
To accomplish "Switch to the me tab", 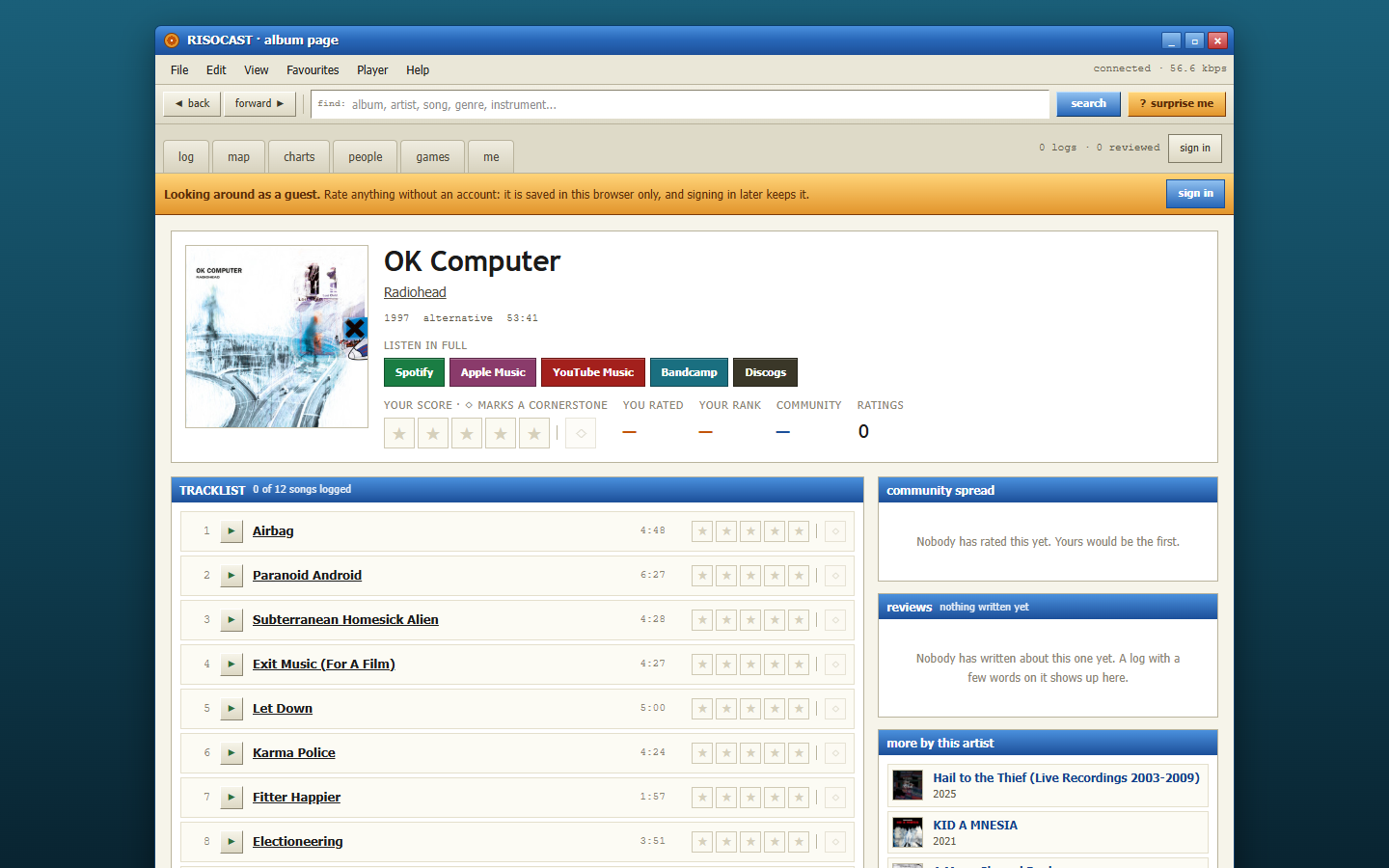I will pyautogui.click(x=491, y=157).
